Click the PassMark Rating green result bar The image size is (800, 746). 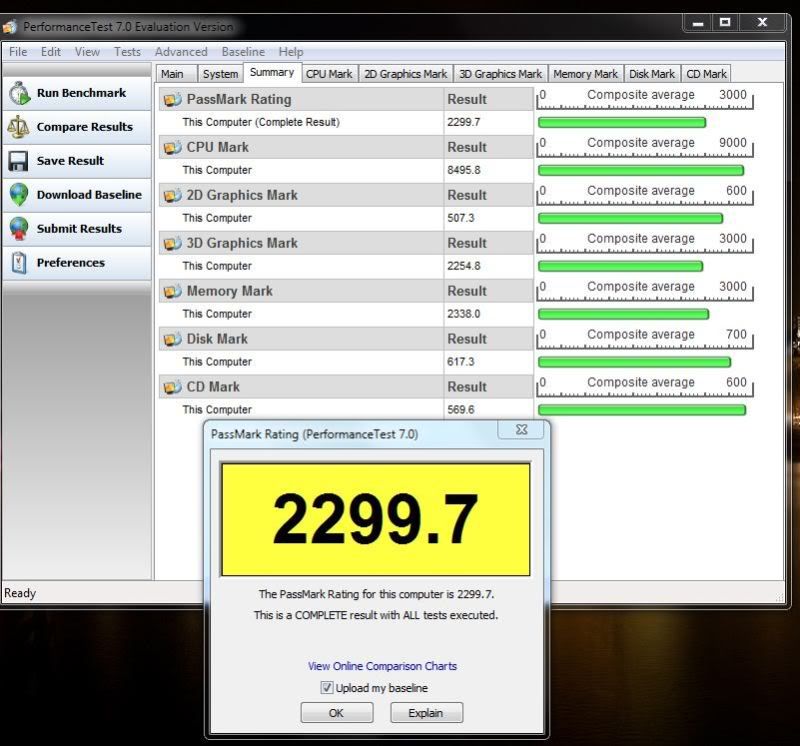coord(622,122)
